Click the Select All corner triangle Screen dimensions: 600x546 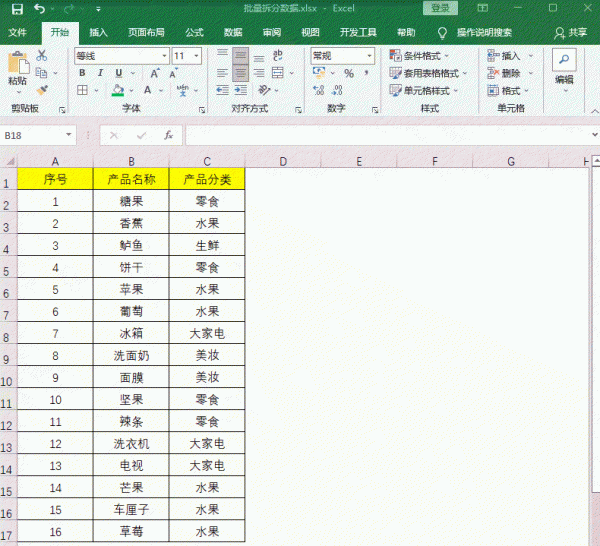pyautogui.click(x=10, y=161)
